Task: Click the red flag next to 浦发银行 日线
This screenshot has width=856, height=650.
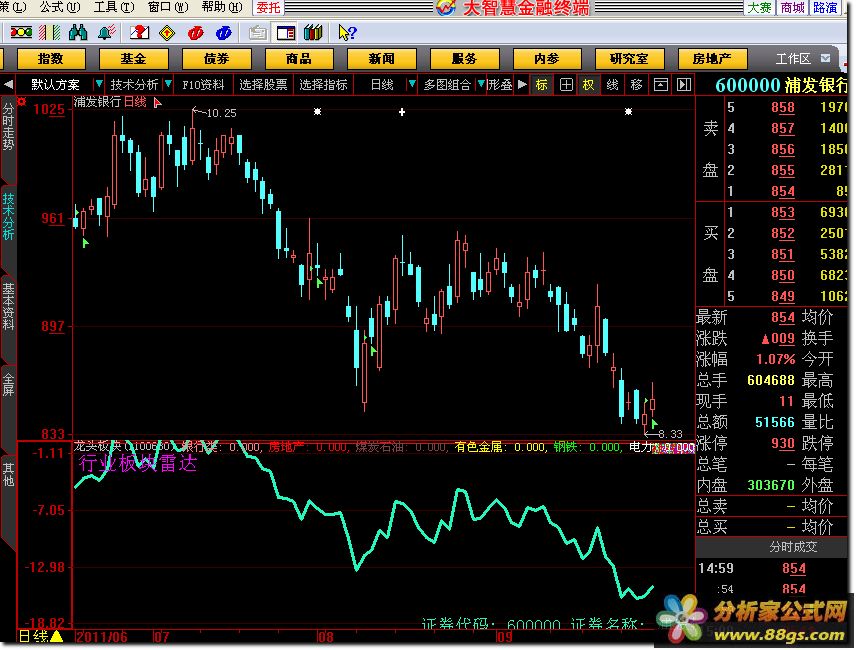Action: coord(157,102)
